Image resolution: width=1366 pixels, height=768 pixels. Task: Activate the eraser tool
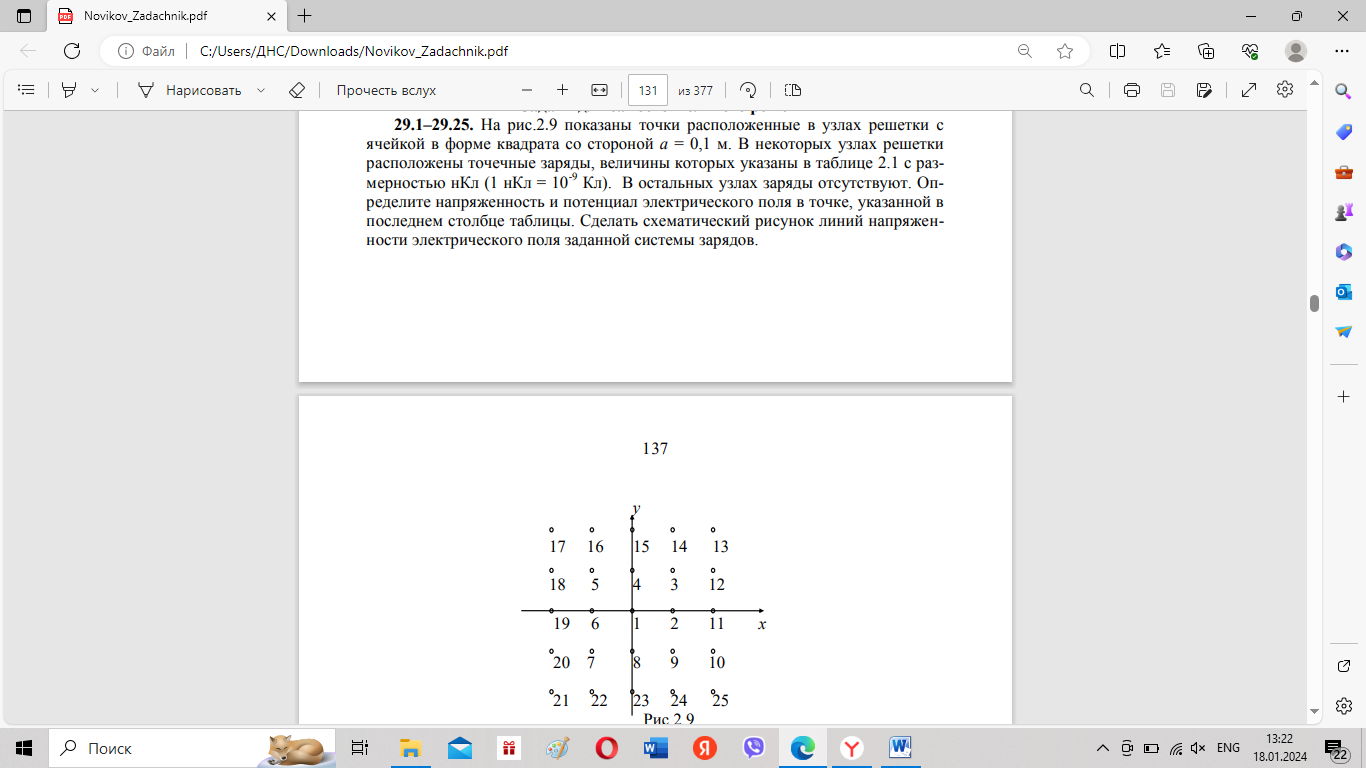296,90
